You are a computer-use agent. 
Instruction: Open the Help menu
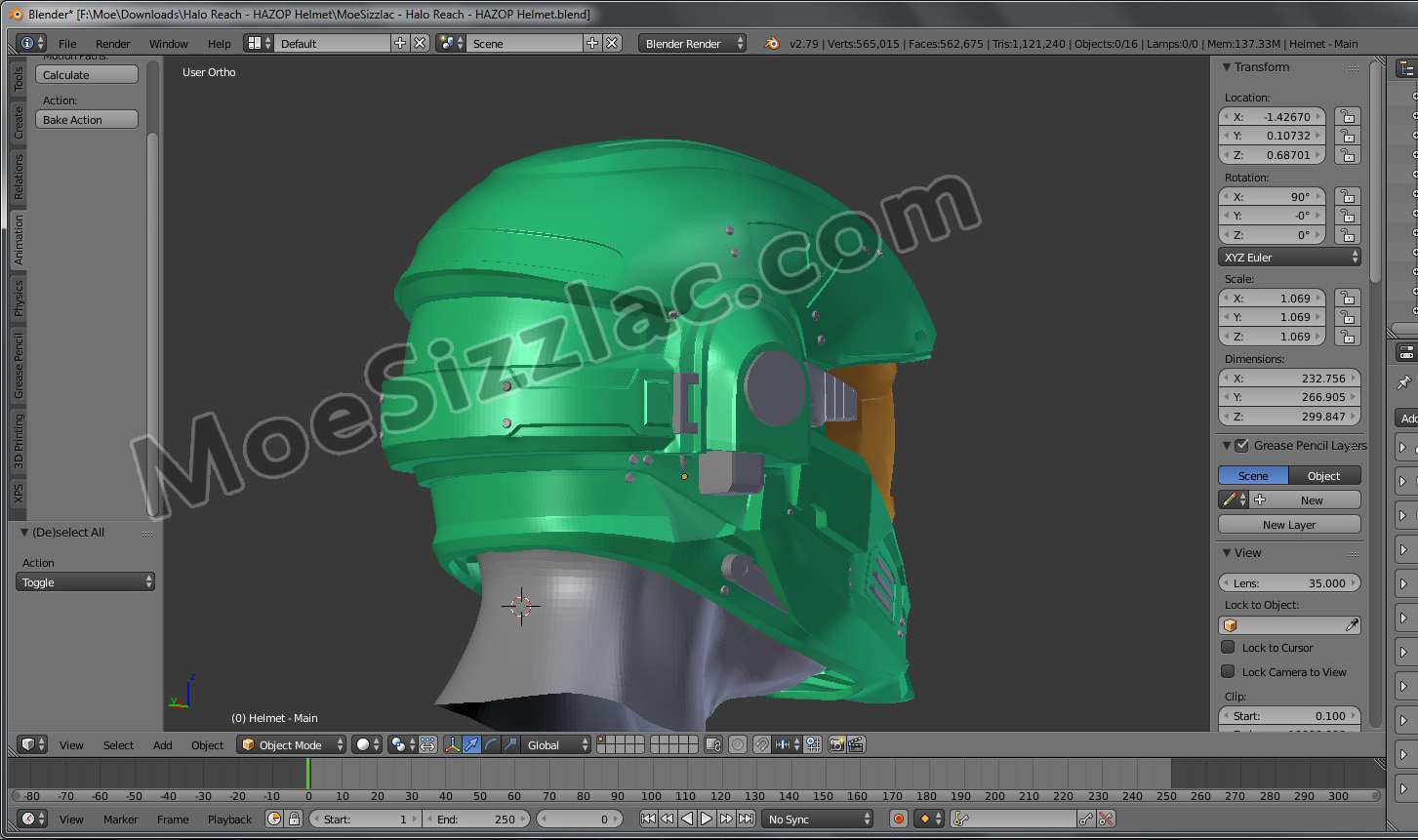point(220,43)
